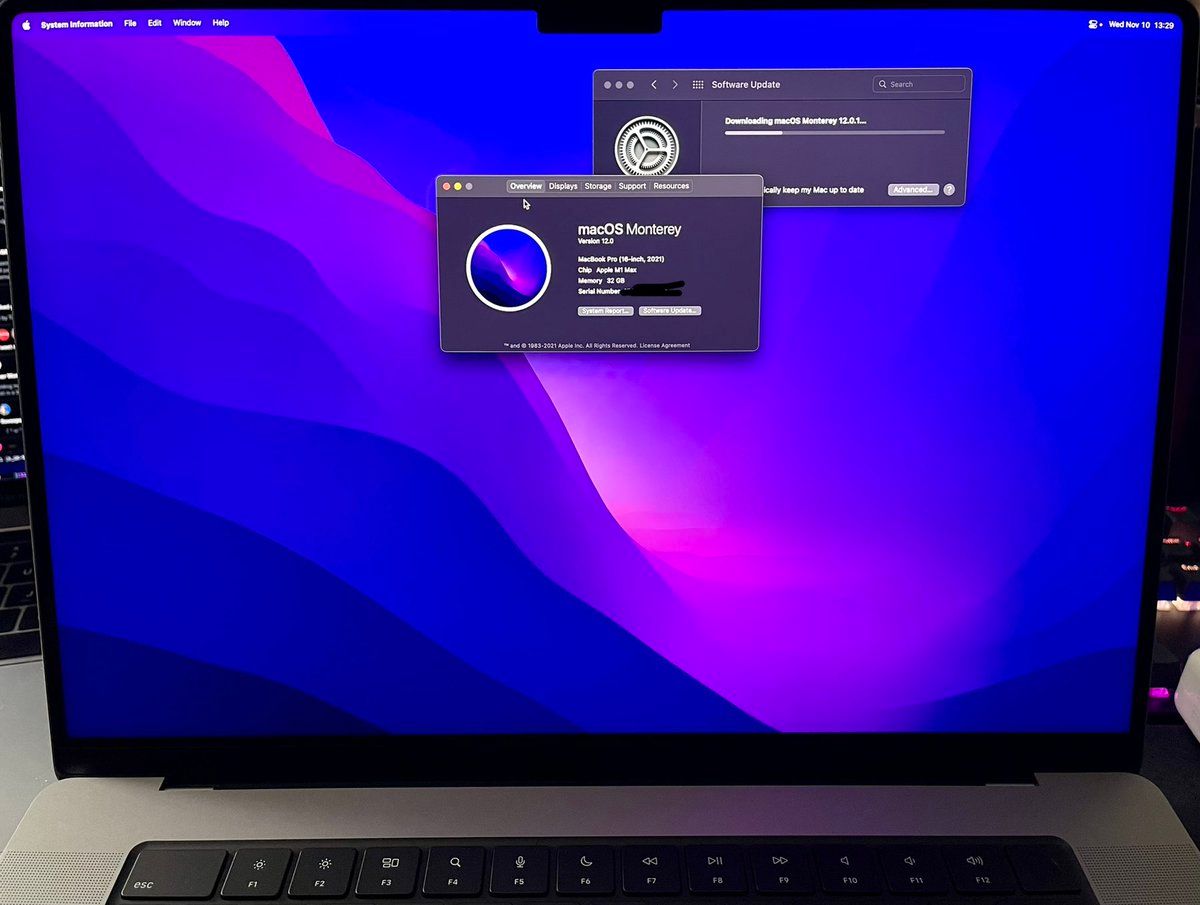Open System Report…
The width and height of the screenshot is (1200, 905).
(606, 311)
